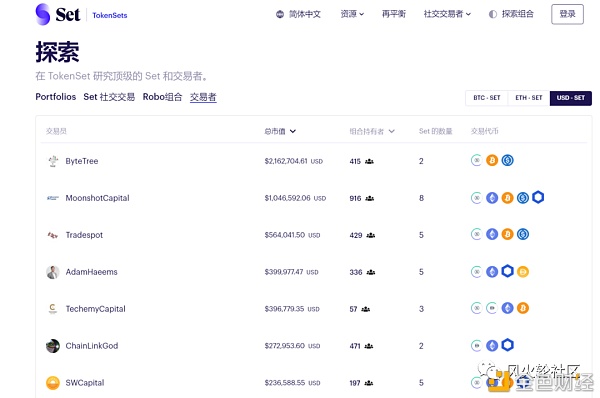Switch to the Portfolios tab

click(x=56, y=97)
